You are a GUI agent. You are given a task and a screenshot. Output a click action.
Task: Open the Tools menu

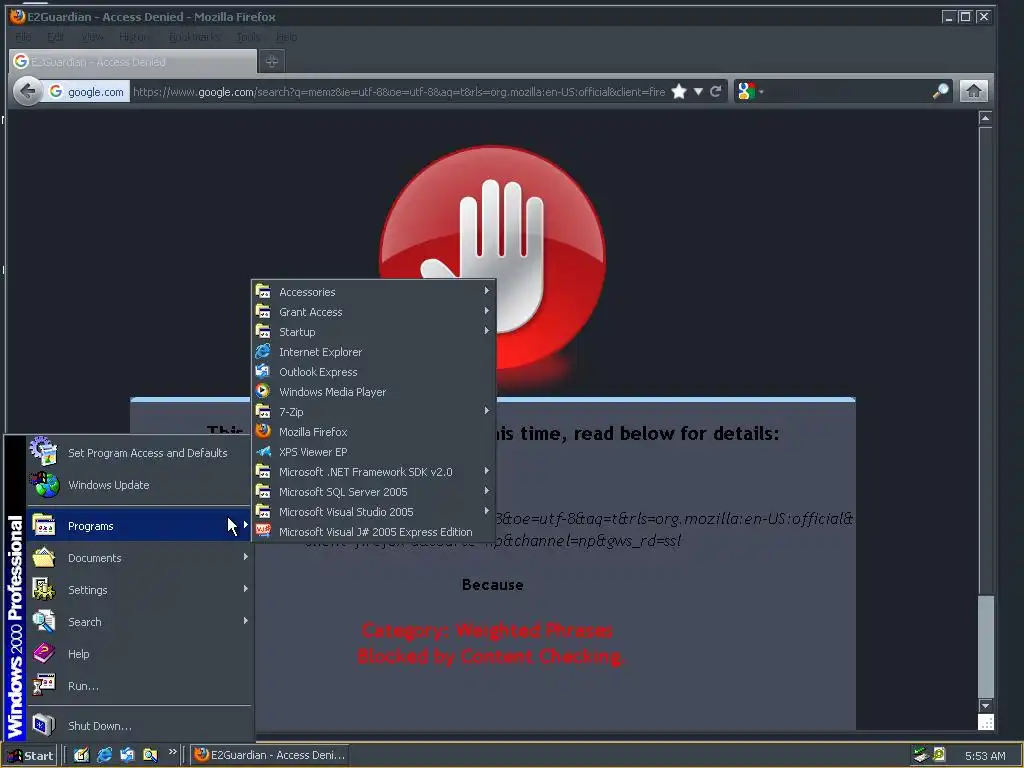click(248, 37)
